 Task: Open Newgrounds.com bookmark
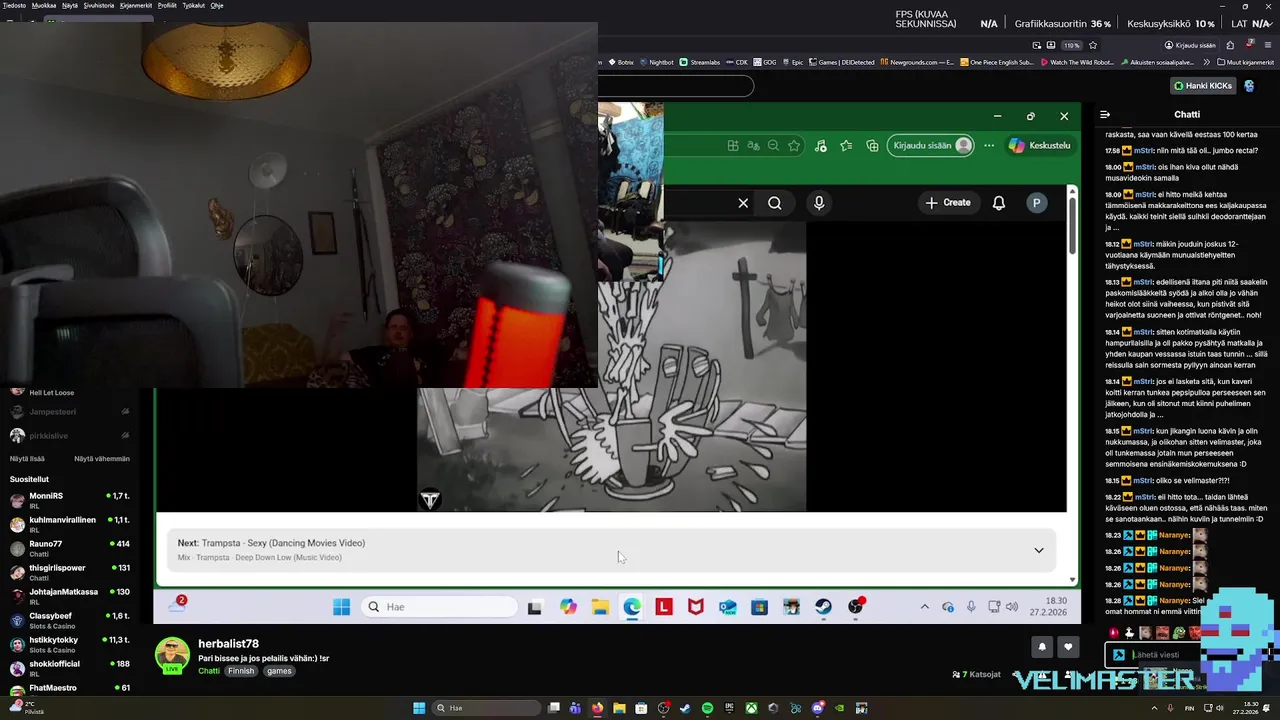[917, 62]
